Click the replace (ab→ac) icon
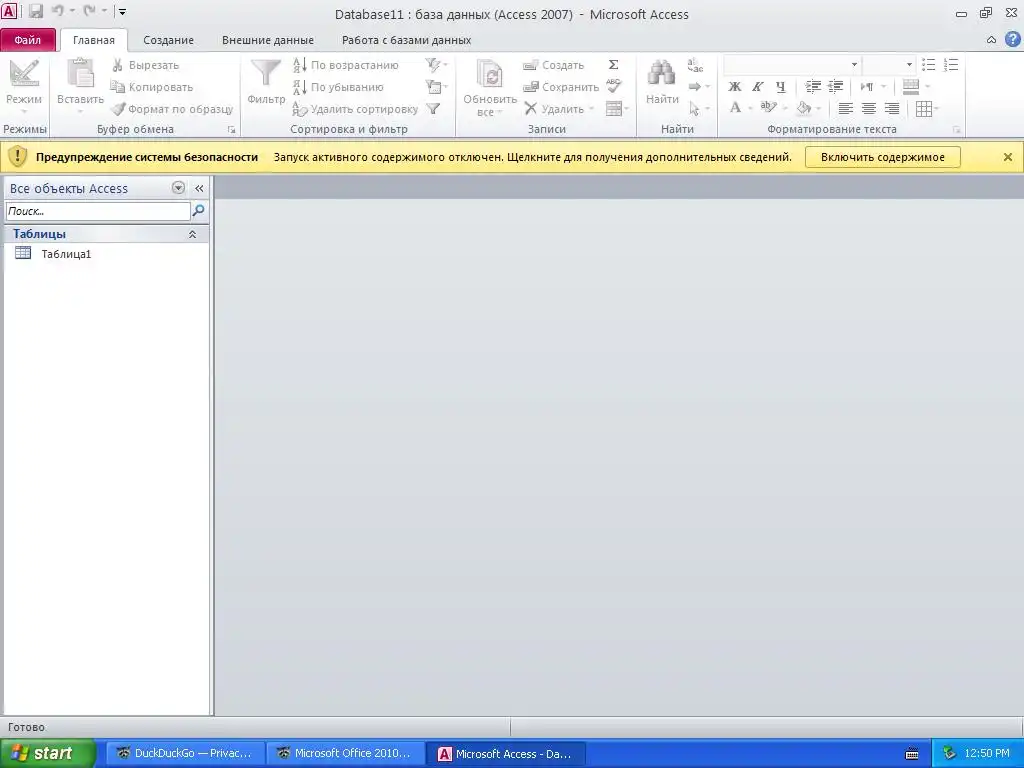The height and width of the screenshot is (768, 1024). [696, 65]
